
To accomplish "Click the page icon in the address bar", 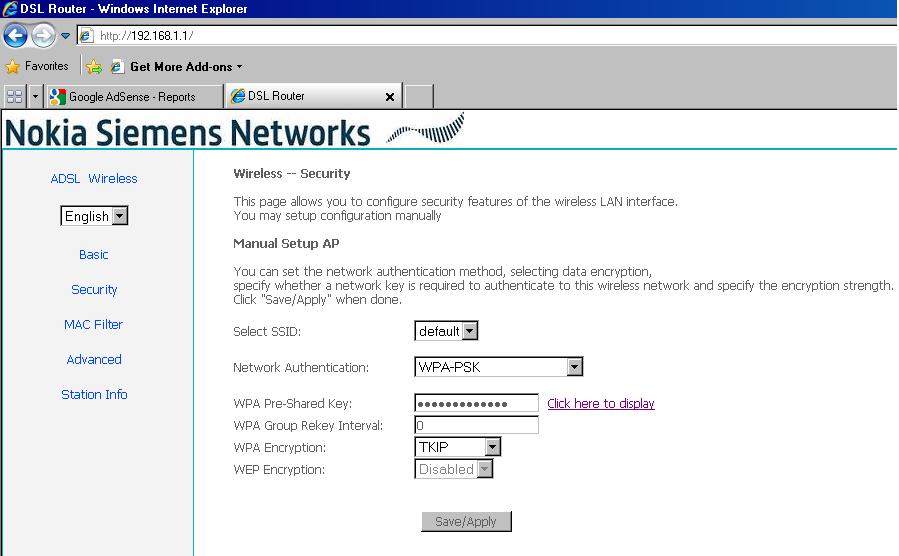I will point(86,36).
